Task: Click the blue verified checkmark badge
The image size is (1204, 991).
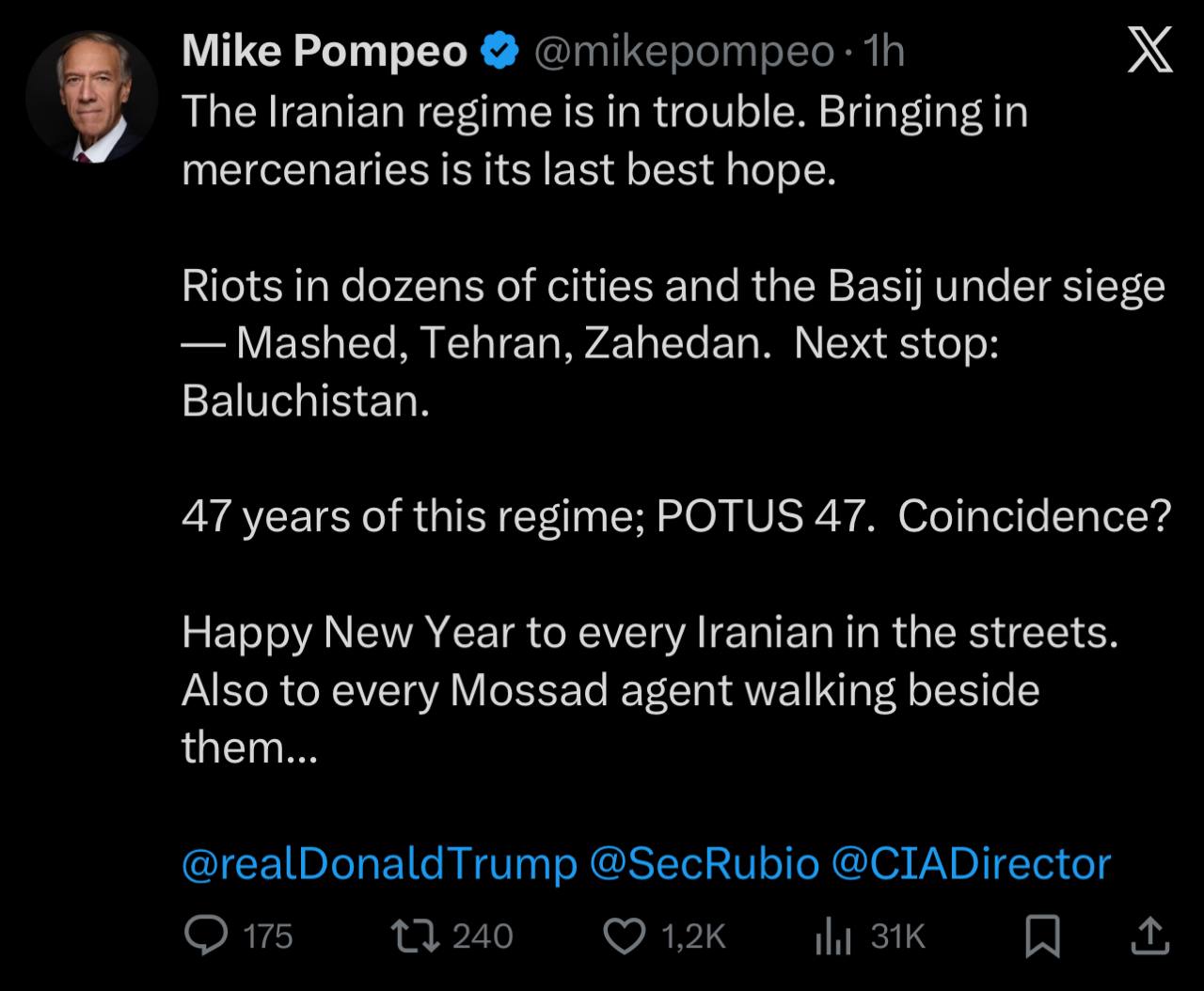Action: pyautogui.click(x=500, y=52)
